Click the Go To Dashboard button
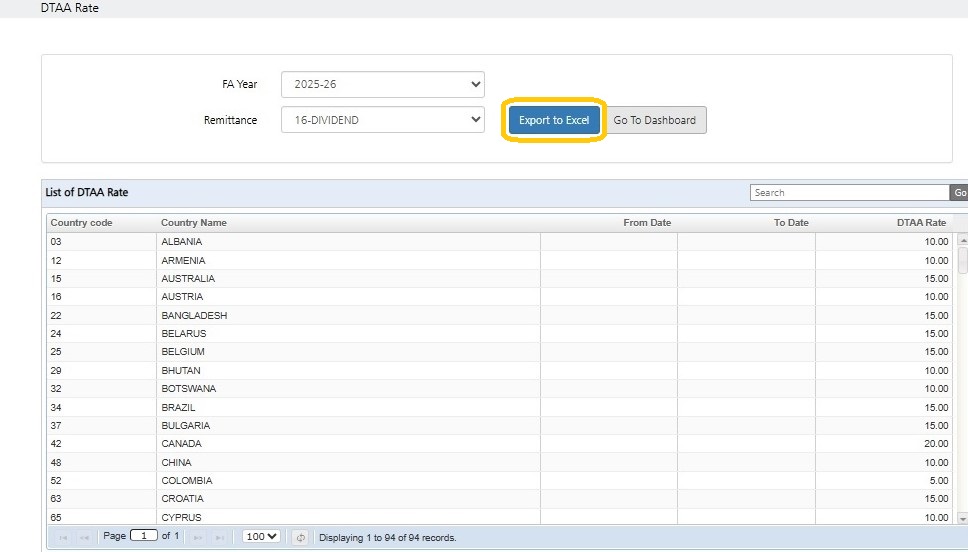 click(655, 120)
